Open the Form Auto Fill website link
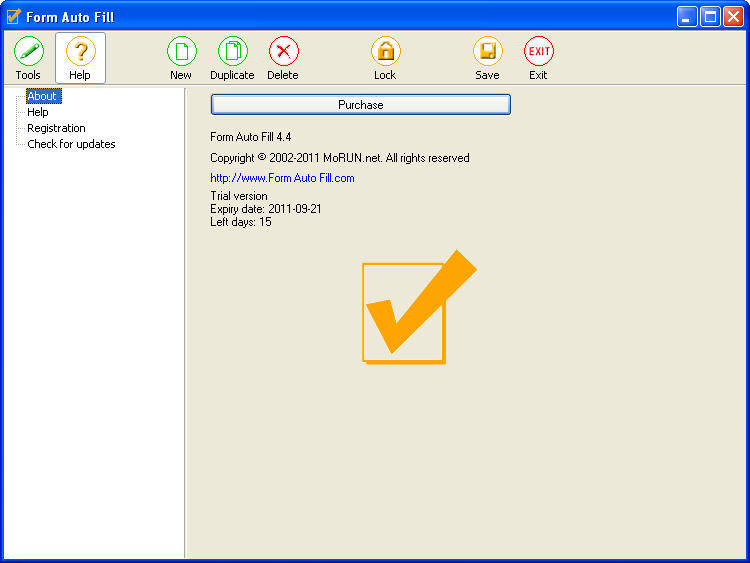This screenshot has height=563, width=750. click(282, 178)
